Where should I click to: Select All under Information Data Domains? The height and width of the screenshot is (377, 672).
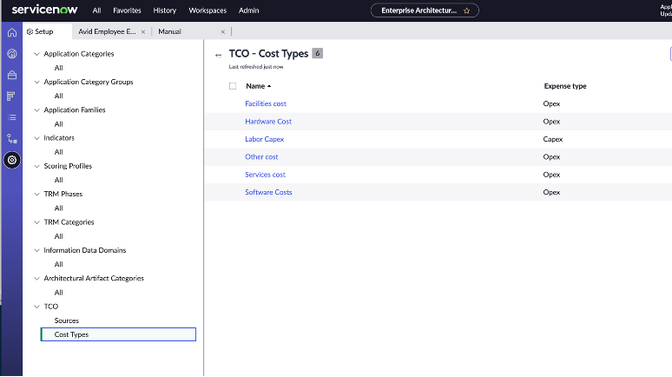[59, 264]
